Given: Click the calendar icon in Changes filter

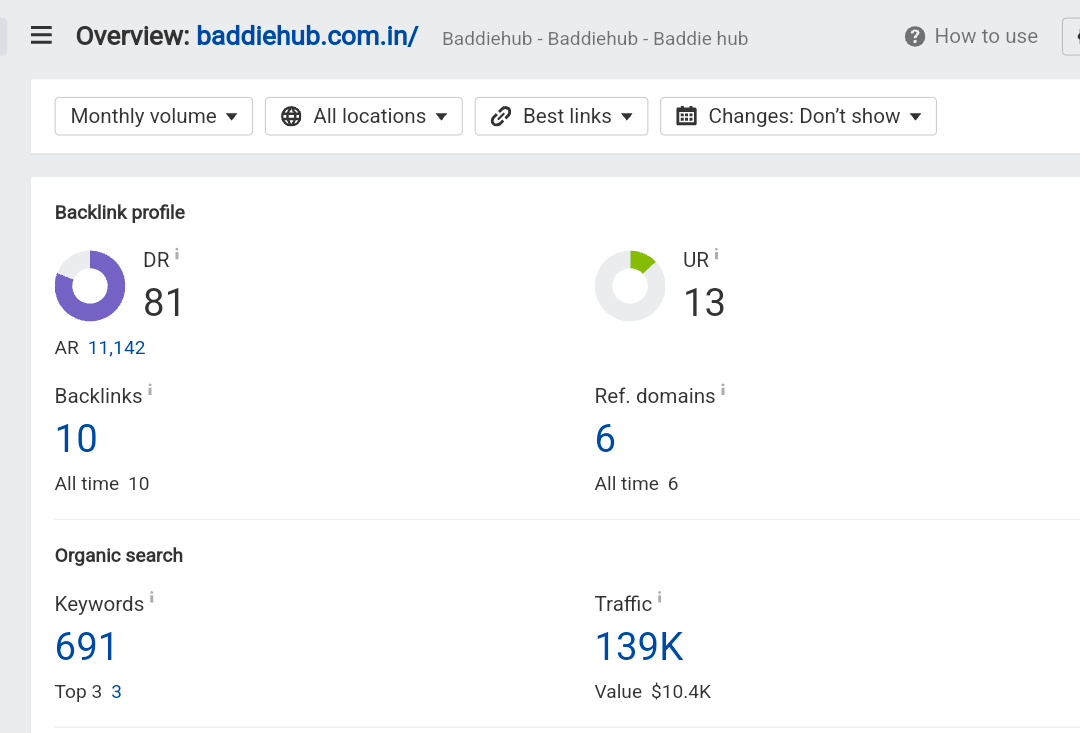Looking at the screenshot, I should [x=686, y=116].
